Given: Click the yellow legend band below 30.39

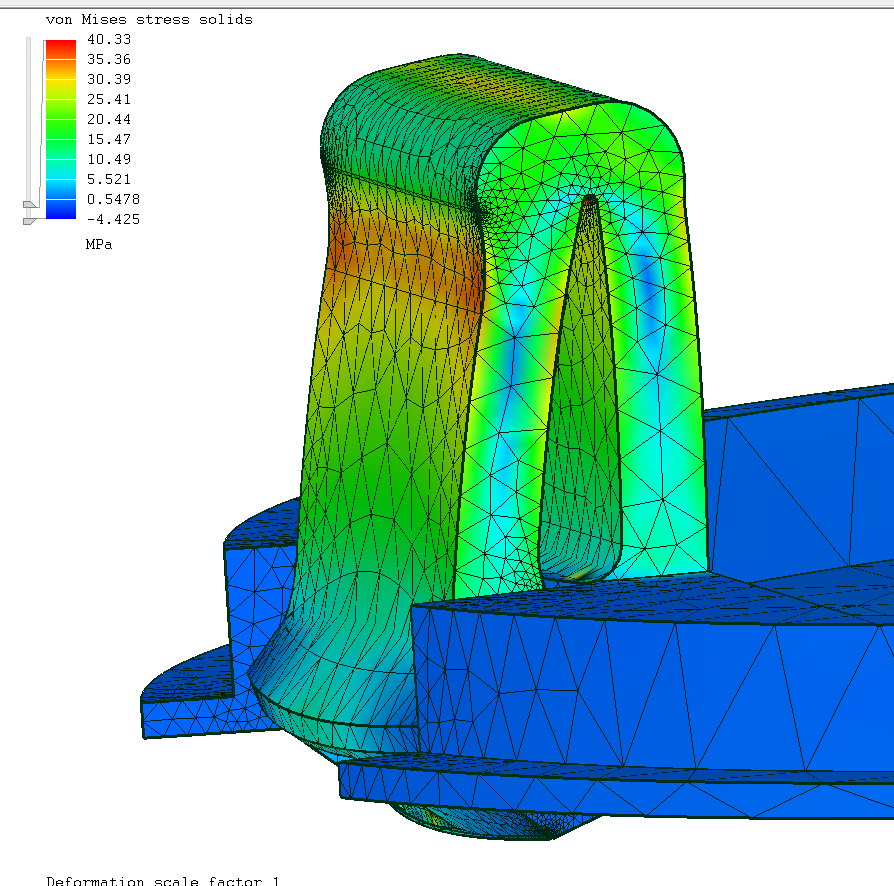Looking at the screenshot, I should pyautogui.click(x=60, y=89).
